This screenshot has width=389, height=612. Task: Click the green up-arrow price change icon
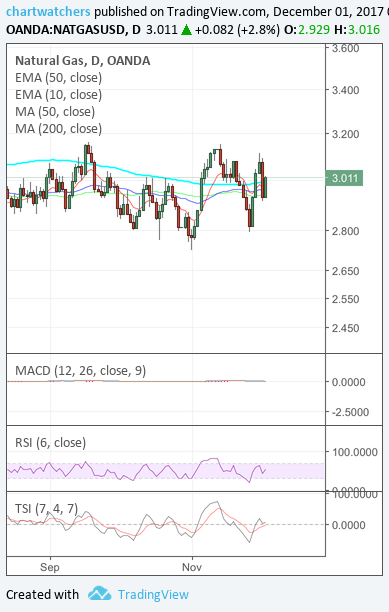[x=186, y=30]
